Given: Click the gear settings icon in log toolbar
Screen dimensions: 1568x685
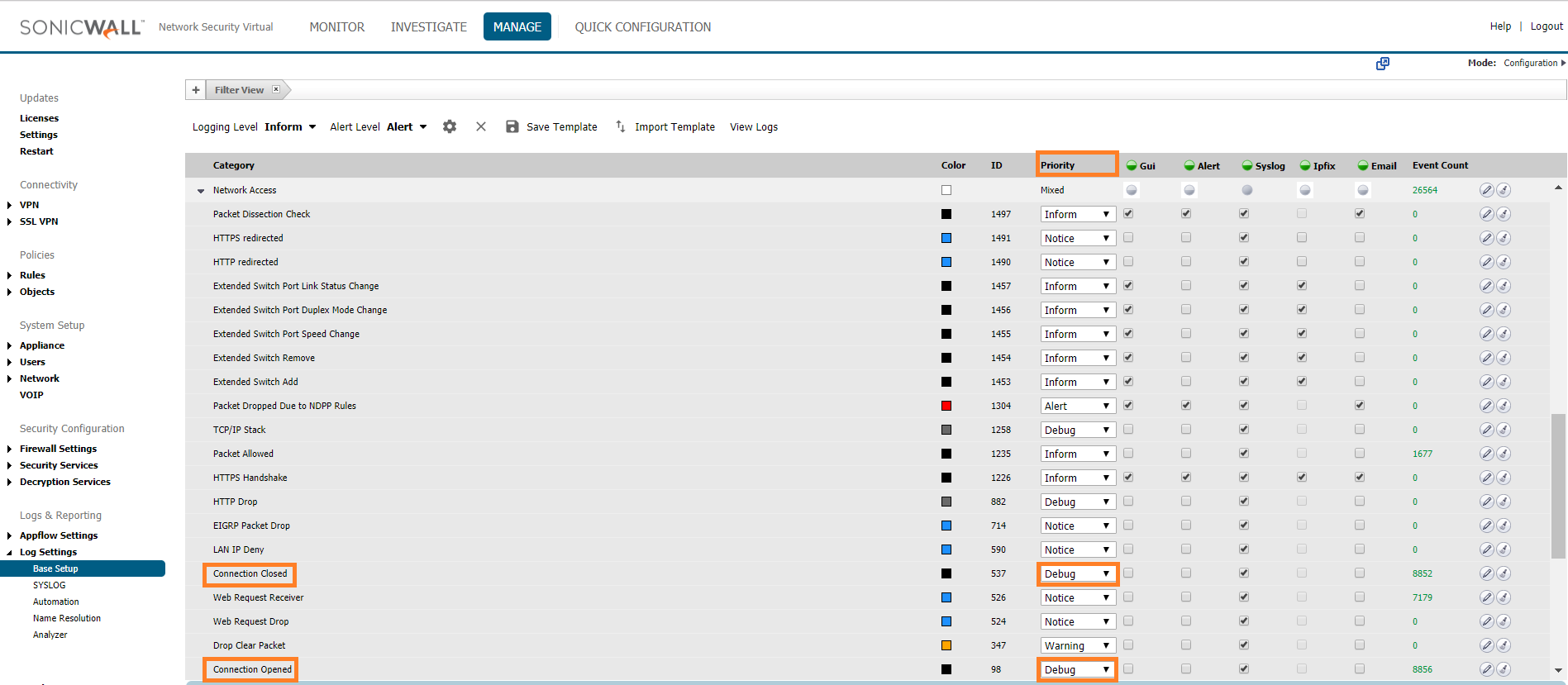Looking at the screenshot, I should 450,126.
